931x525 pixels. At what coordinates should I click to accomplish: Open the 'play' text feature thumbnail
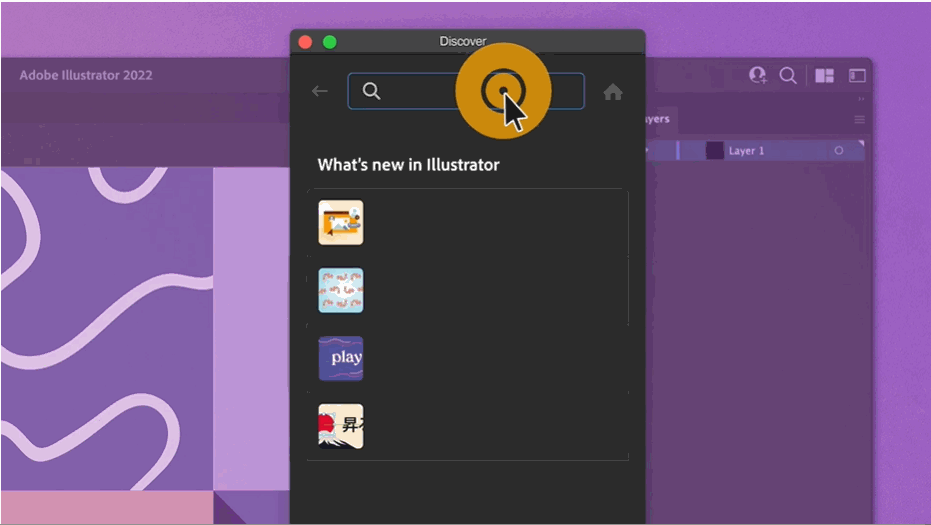click(x=341, y=359)
